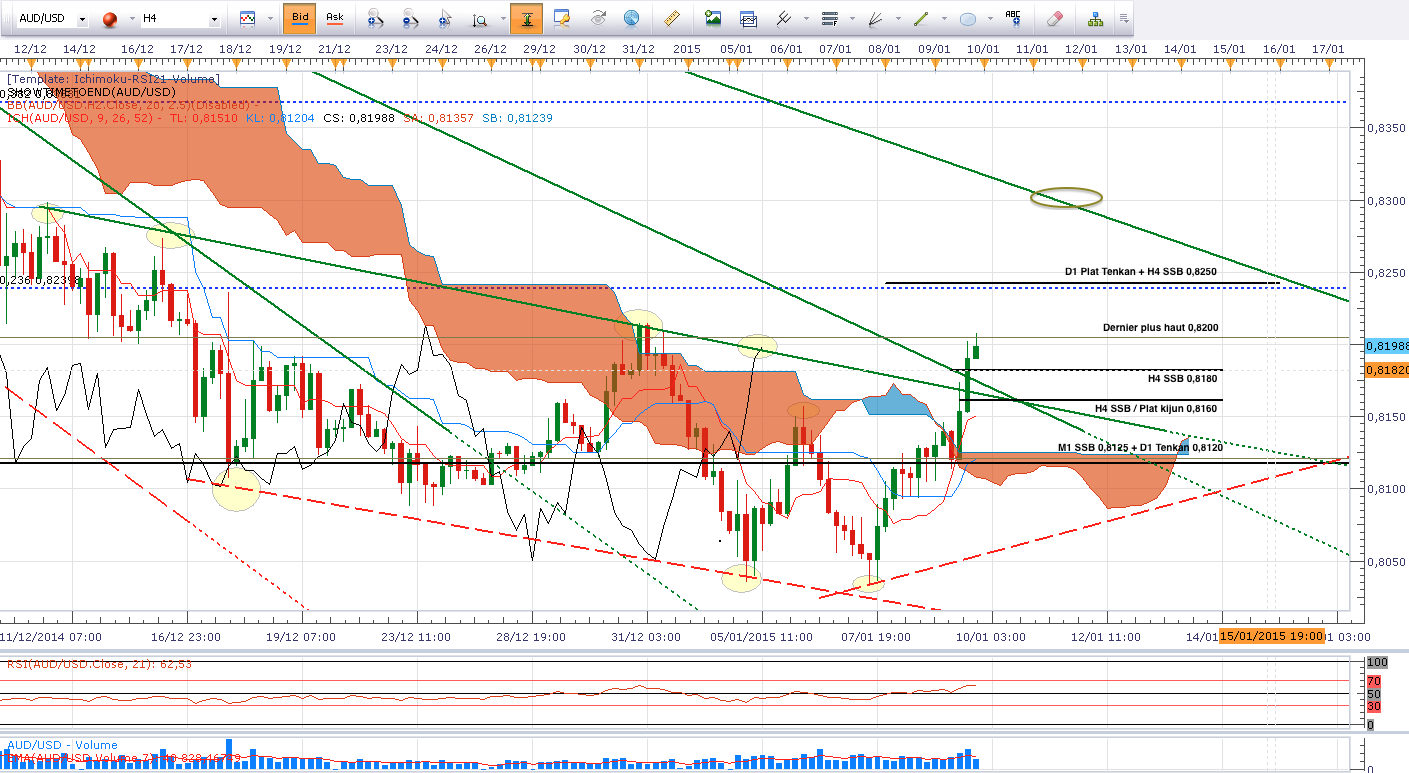The width and height of the screenshot is (1409, 773).
Task: Select the ellipse shape drawing tool
Action: point(968,18)
